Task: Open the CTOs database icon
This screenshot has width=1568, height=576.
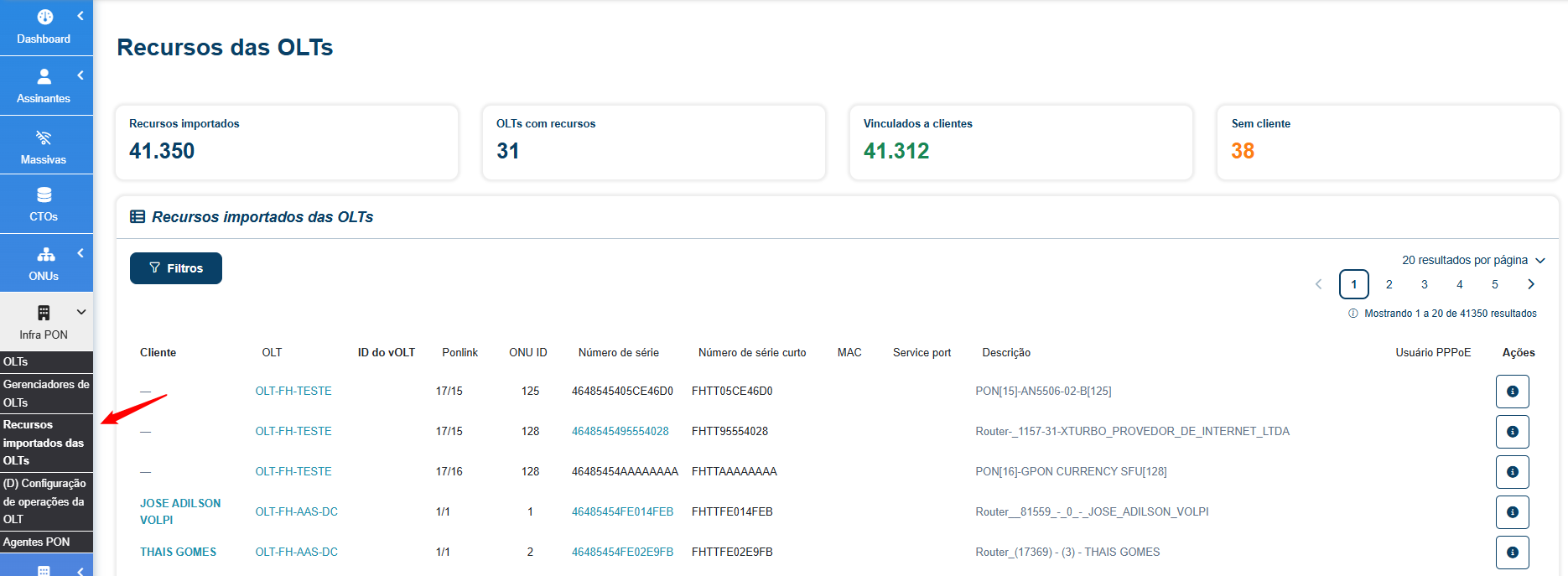Action: coord(44,195)
